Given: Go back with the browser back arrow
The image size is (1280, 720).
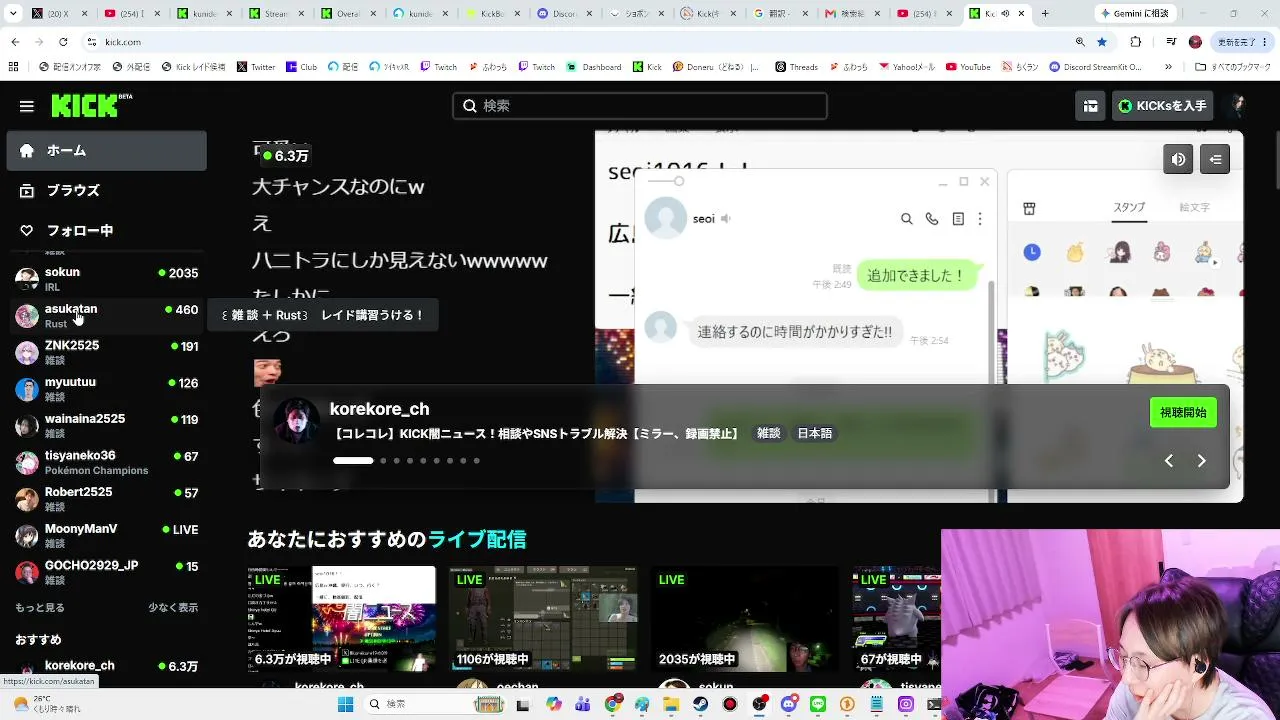Looking at the screenshot, I should pyautogui.click(x=15, y=42).
